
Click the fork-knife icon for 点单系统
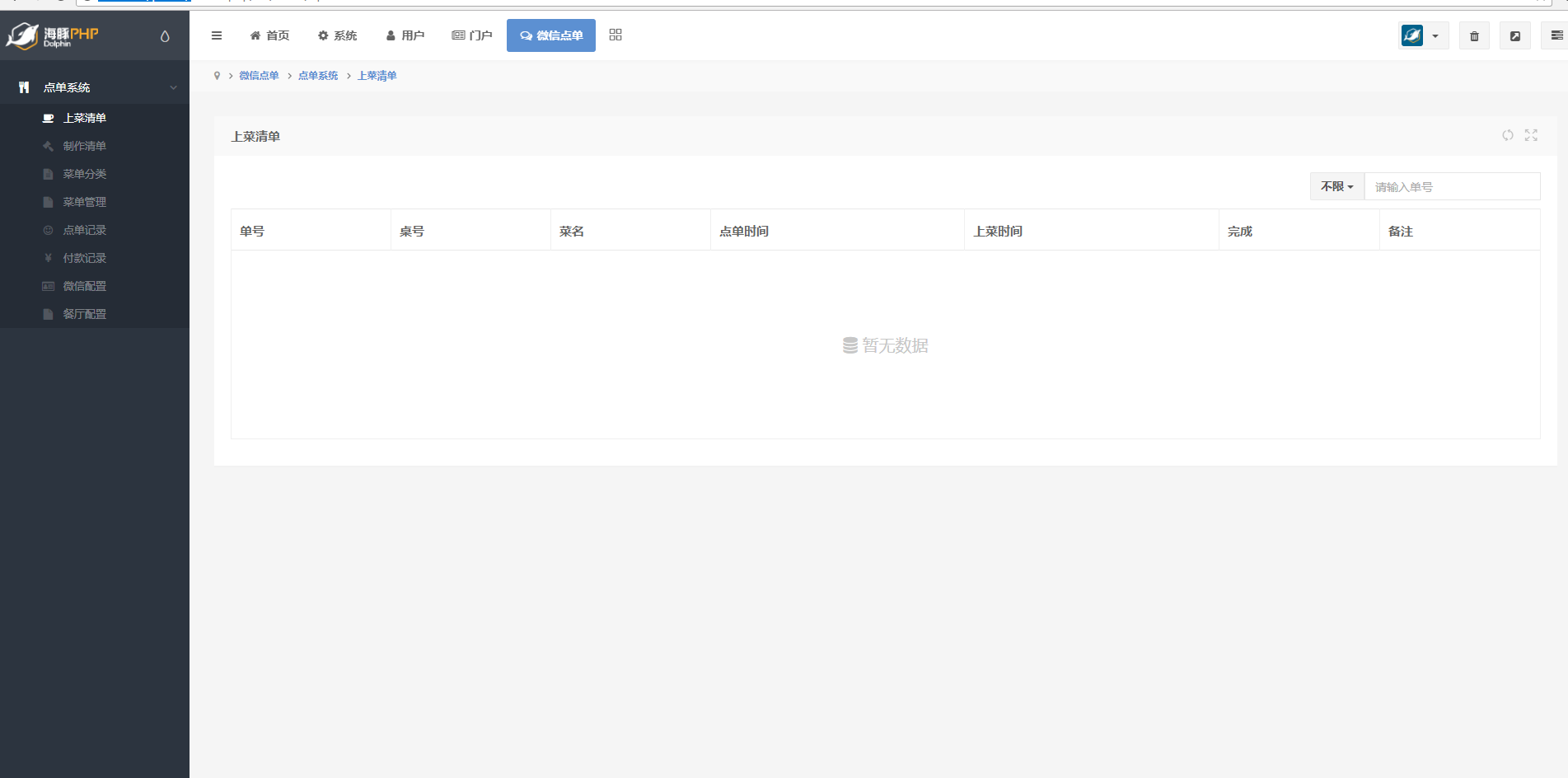click(24, 87)
